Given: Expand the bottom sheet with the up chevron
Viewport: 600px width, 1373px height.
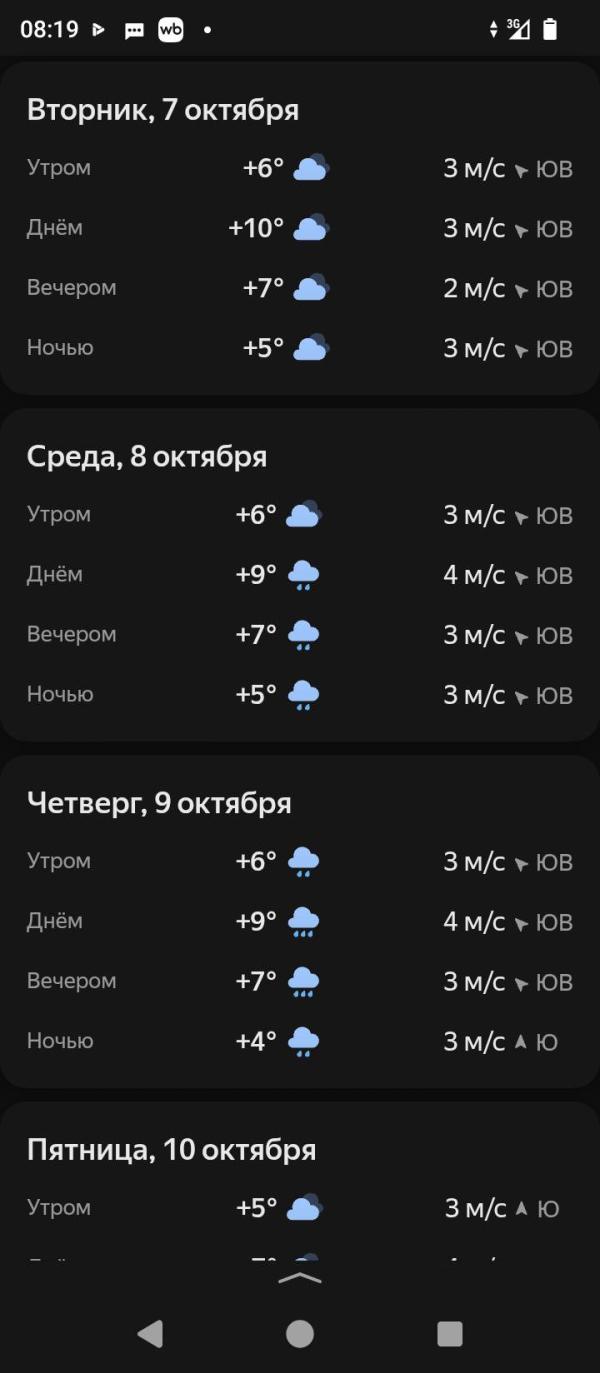Looking at the screenshot, I should (x=300, y=1278).
